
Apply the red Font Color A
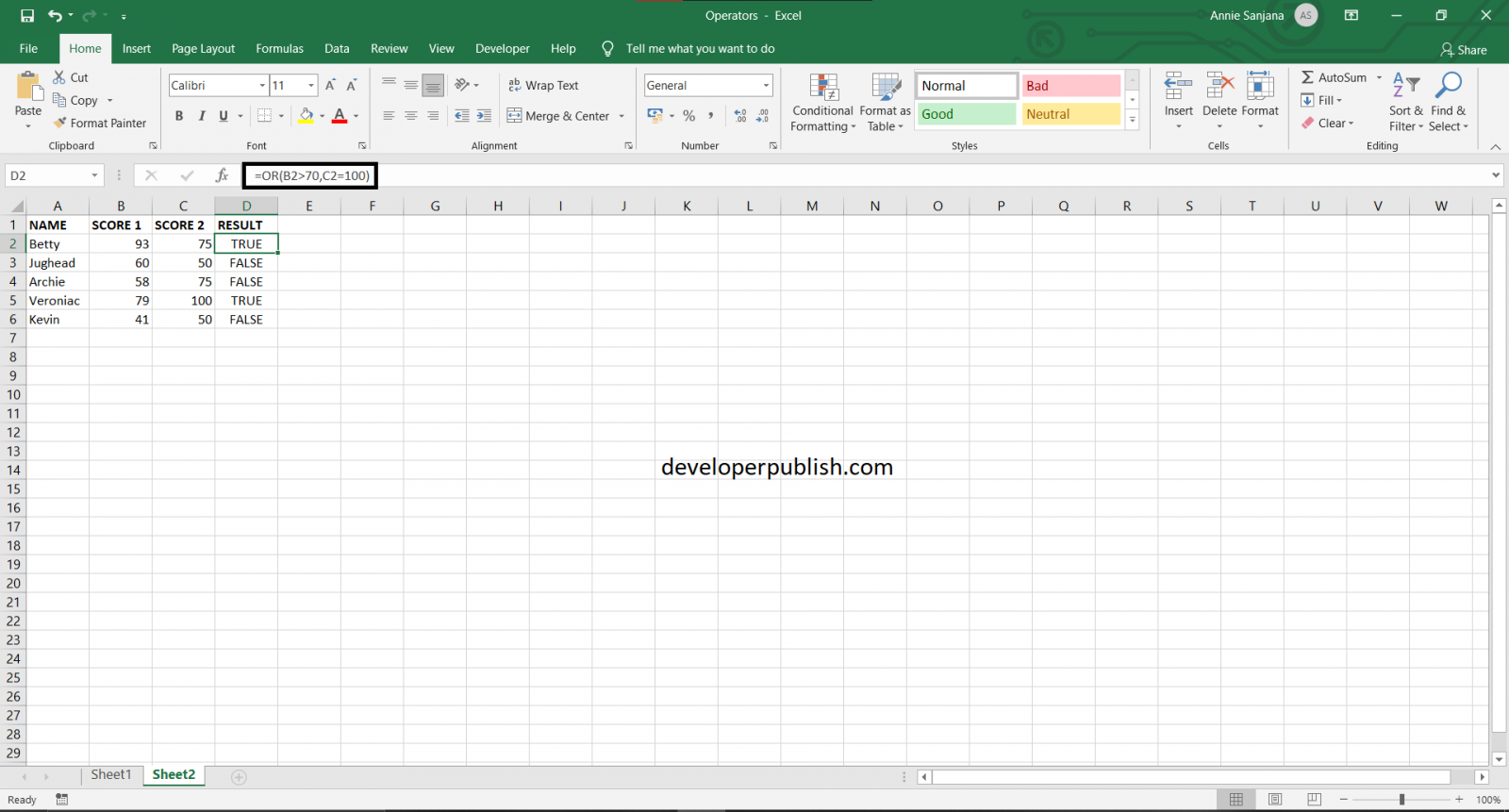(x=340, y=115)
